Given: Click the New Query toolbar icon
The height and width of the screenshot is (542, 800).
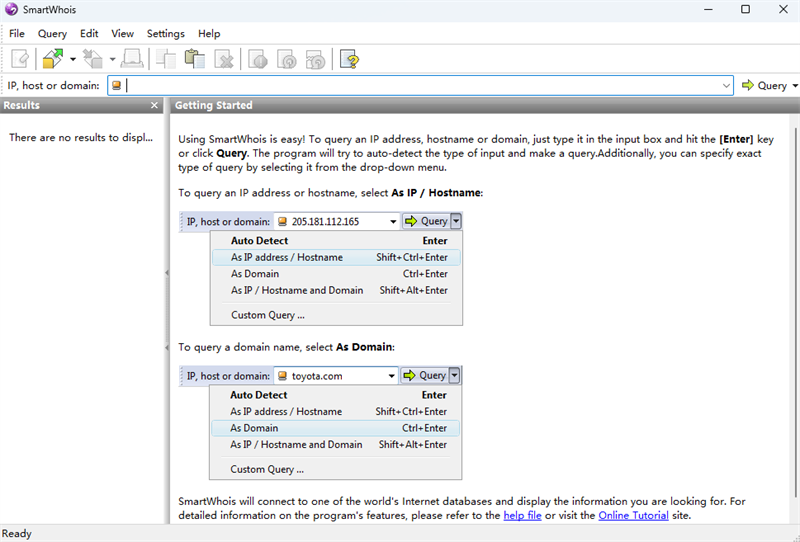Looking at the screenshot, I should (19, 60).
